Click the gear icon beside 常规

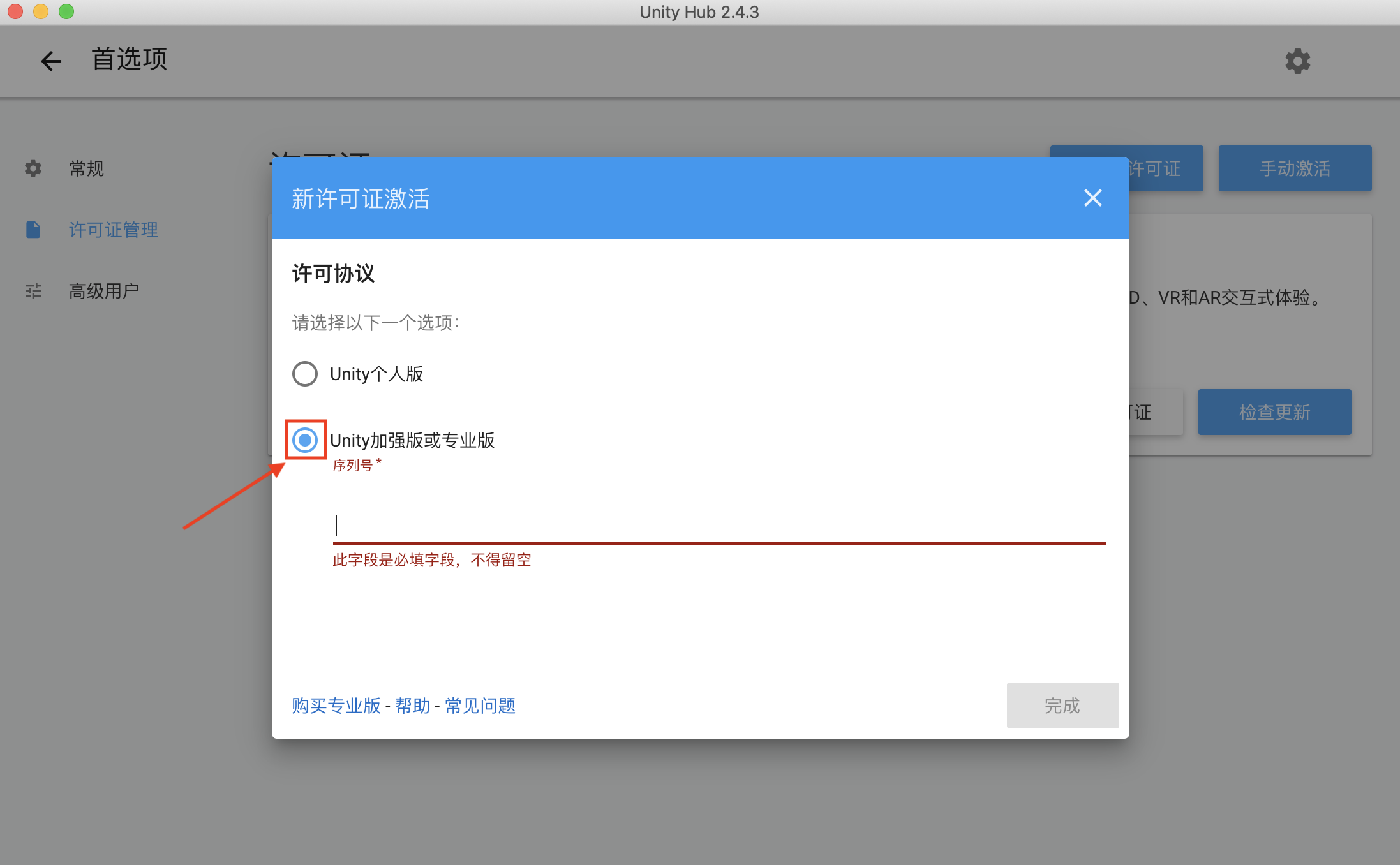pyautogui.click(x=33, y=168)
